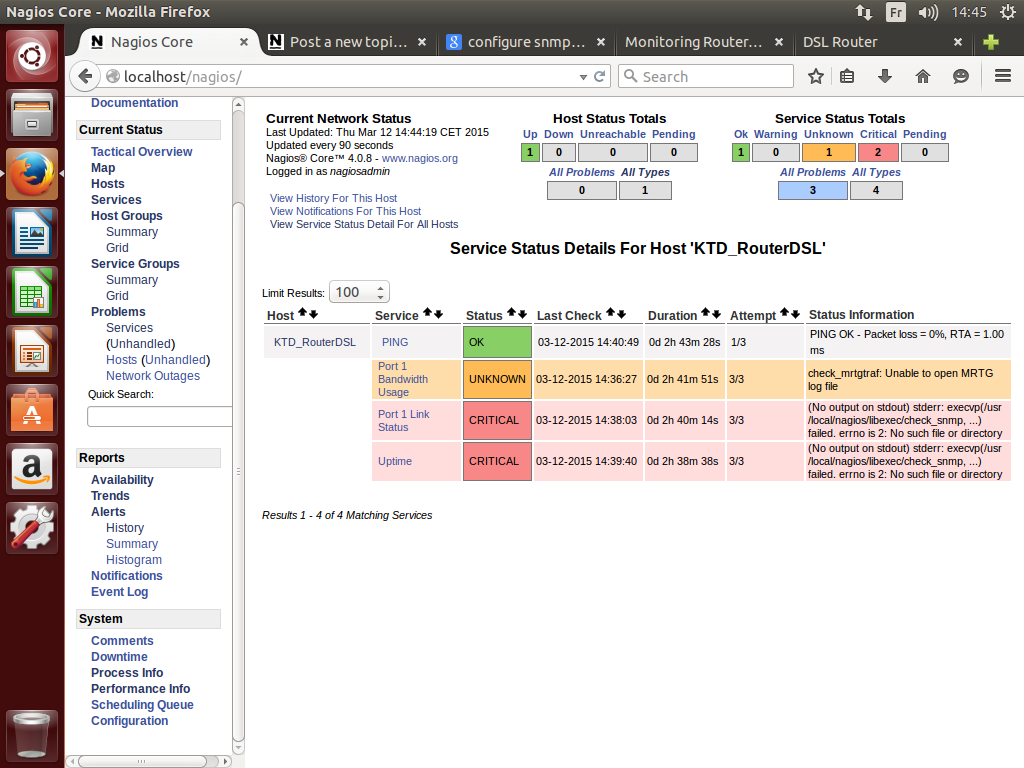Click the sidebar vertical scrollbar
1024x768 pixels.
point(238,300)
